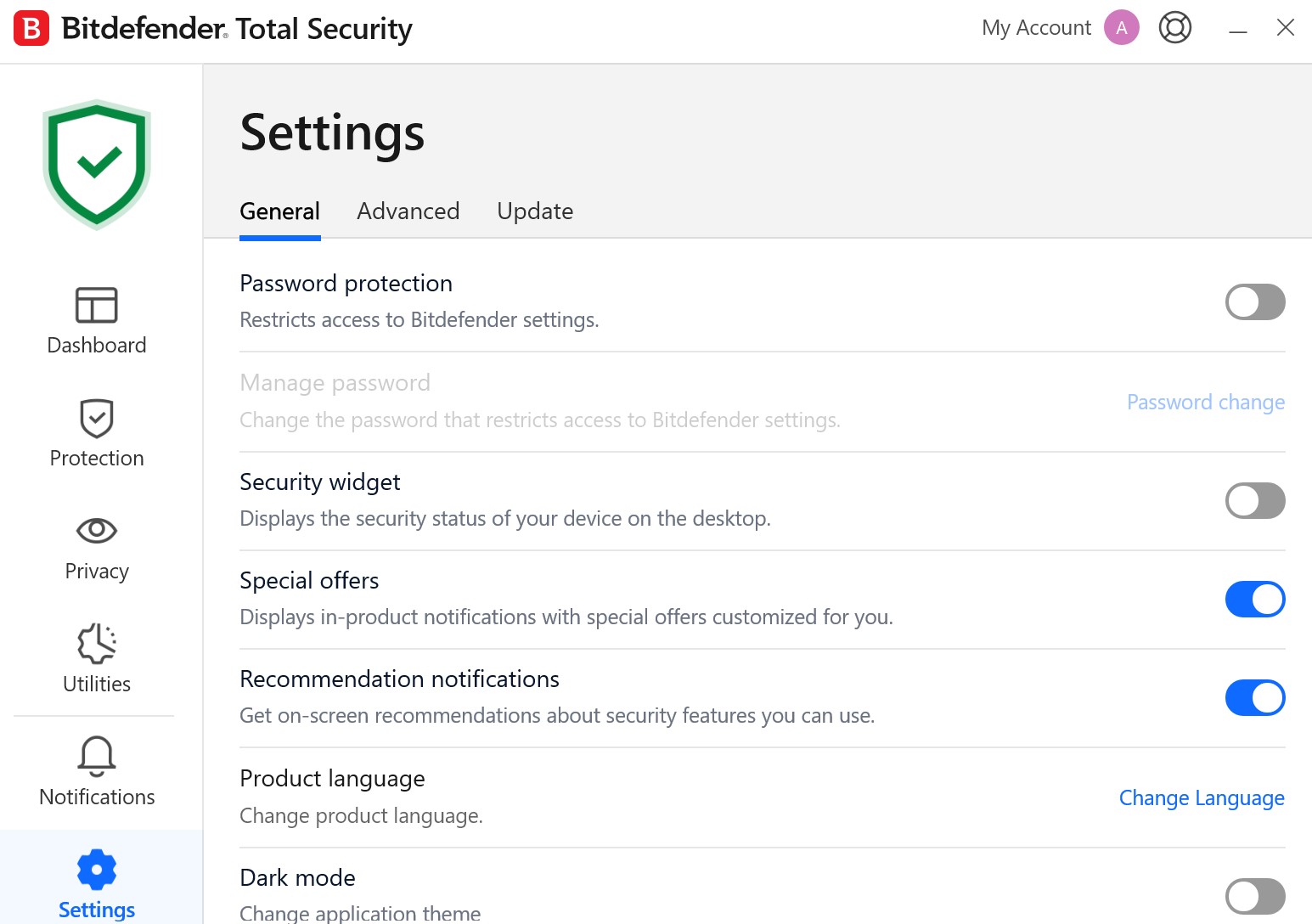Open Notifications bell icon
This screenshot has height=924, width=1312.
pos(97,756)
